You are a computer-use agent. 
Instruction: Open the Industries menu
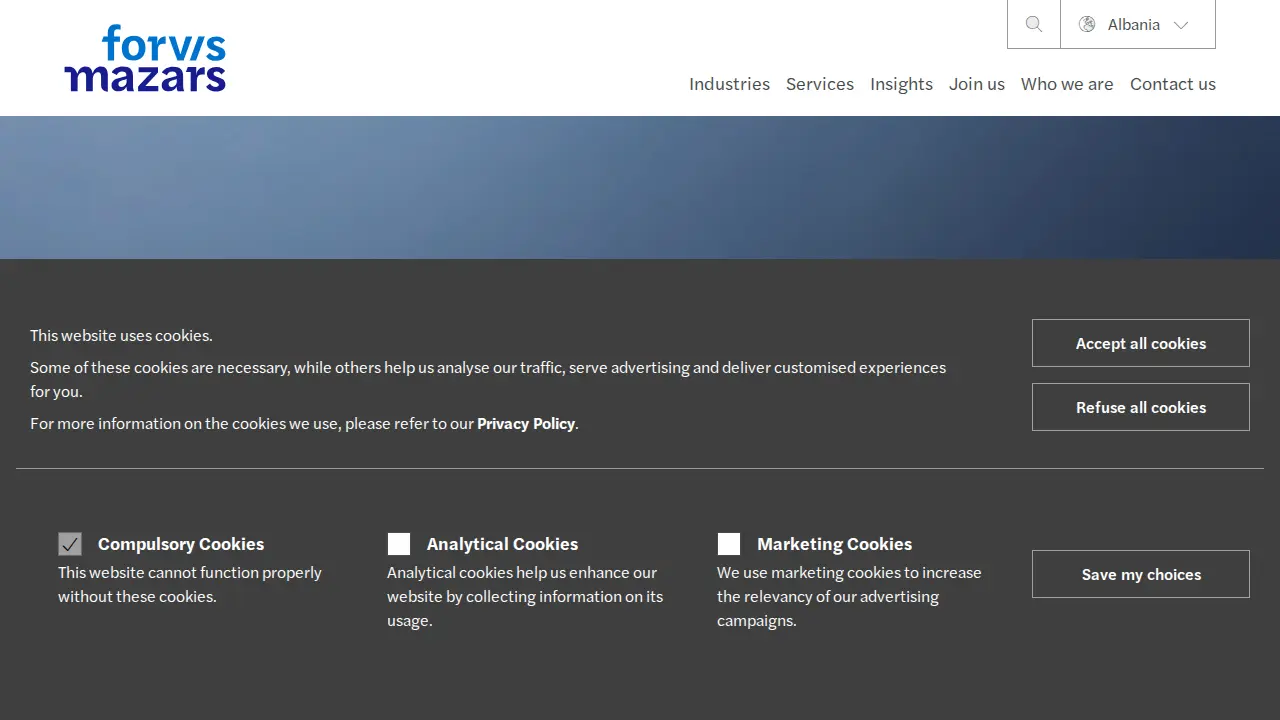tap(729, 84)
